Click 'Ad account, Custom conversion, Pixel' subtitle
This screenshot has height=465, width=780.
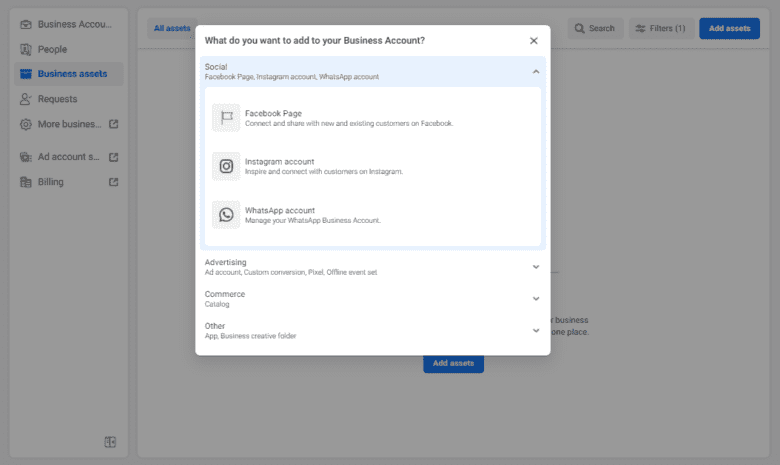[291, 273]
